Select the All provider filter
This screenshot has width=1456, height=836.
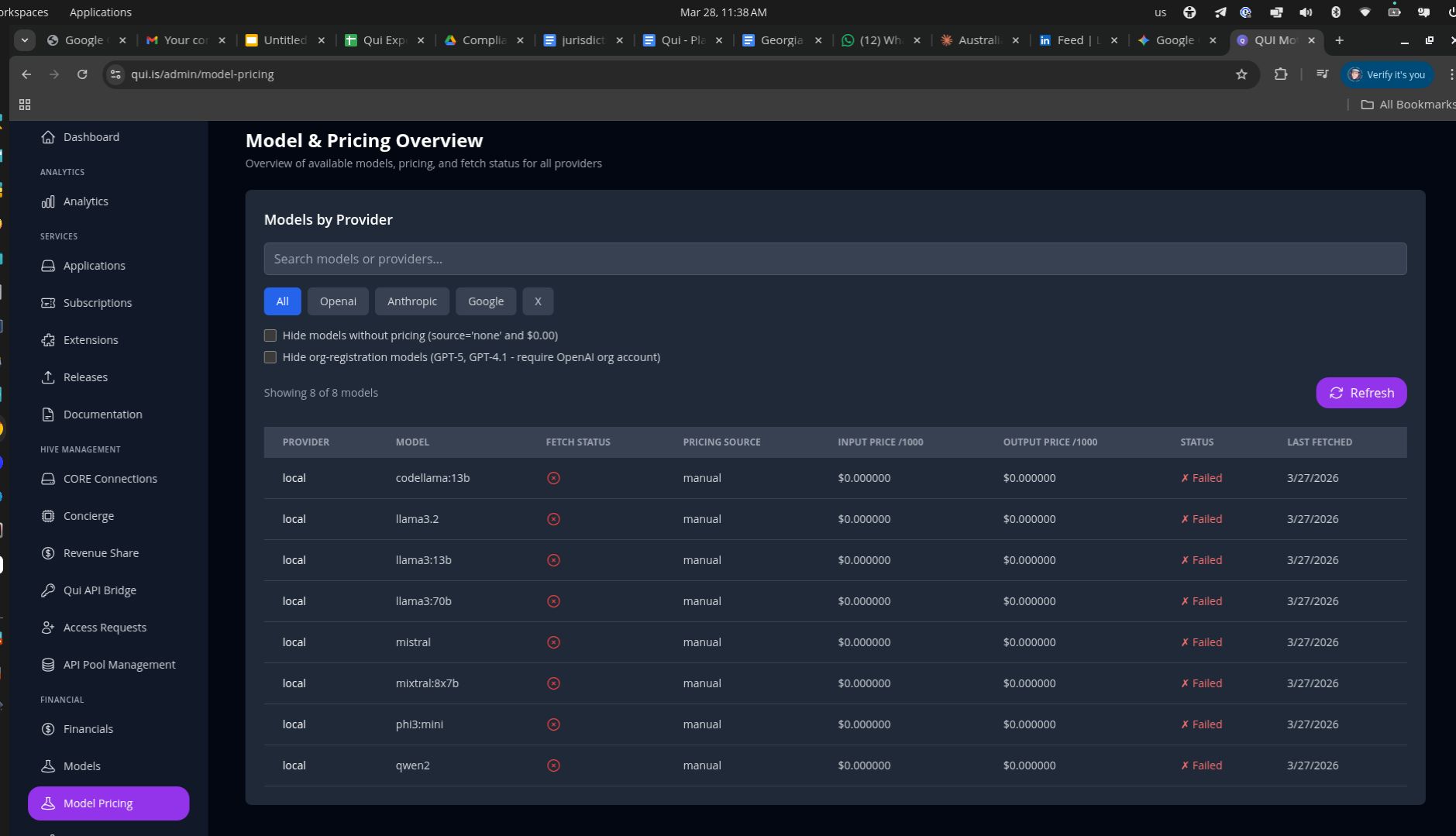pyautogui.click(x=282, y=301)
